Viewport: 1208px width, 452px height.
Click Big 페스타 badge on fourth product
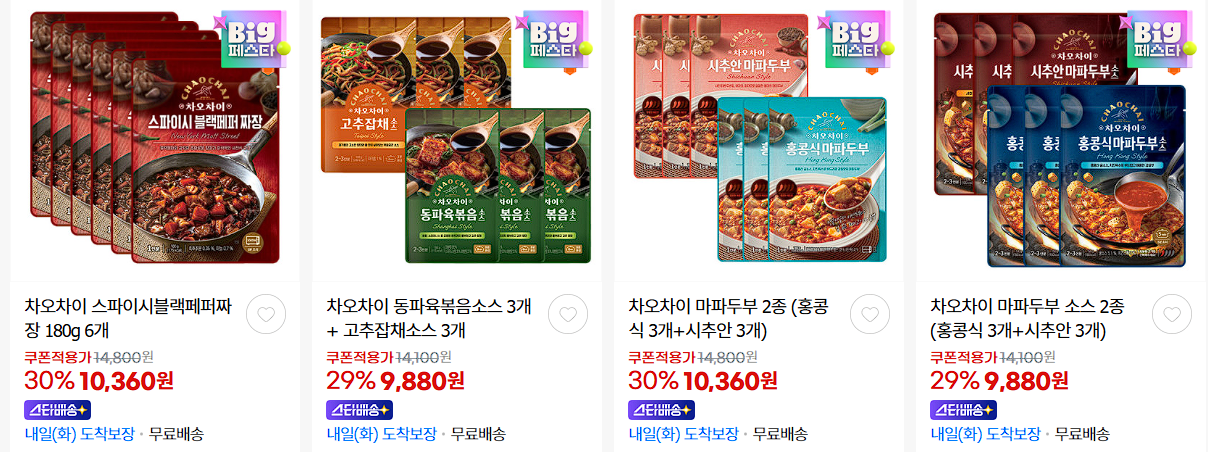pyautogui.click(x=1159, y=40)
